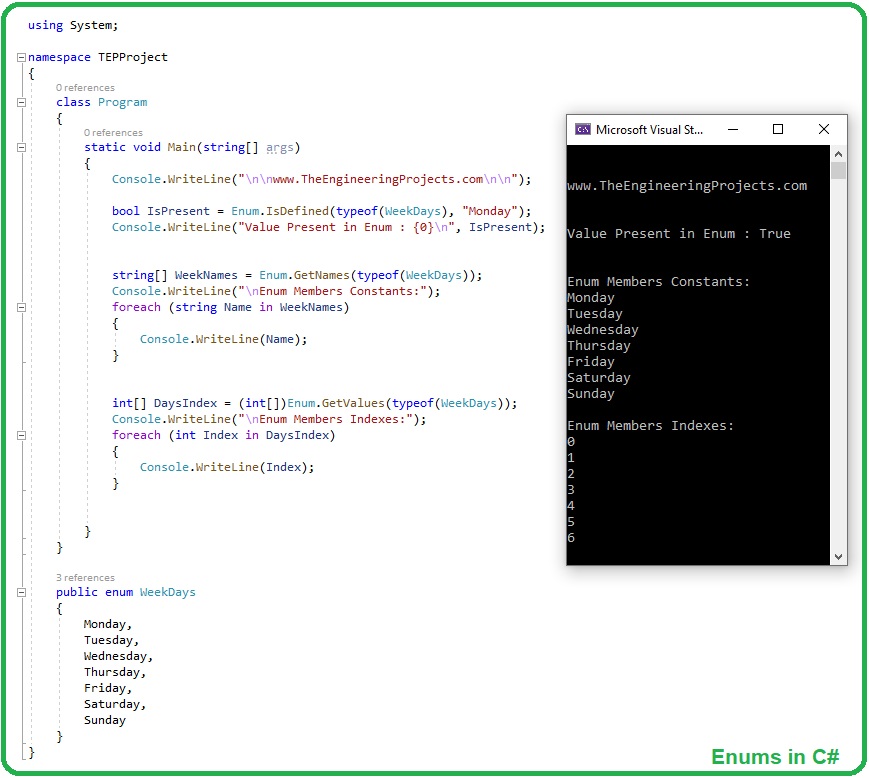
Task: Open the '0 references' link above Main
Action: point(113,132)
